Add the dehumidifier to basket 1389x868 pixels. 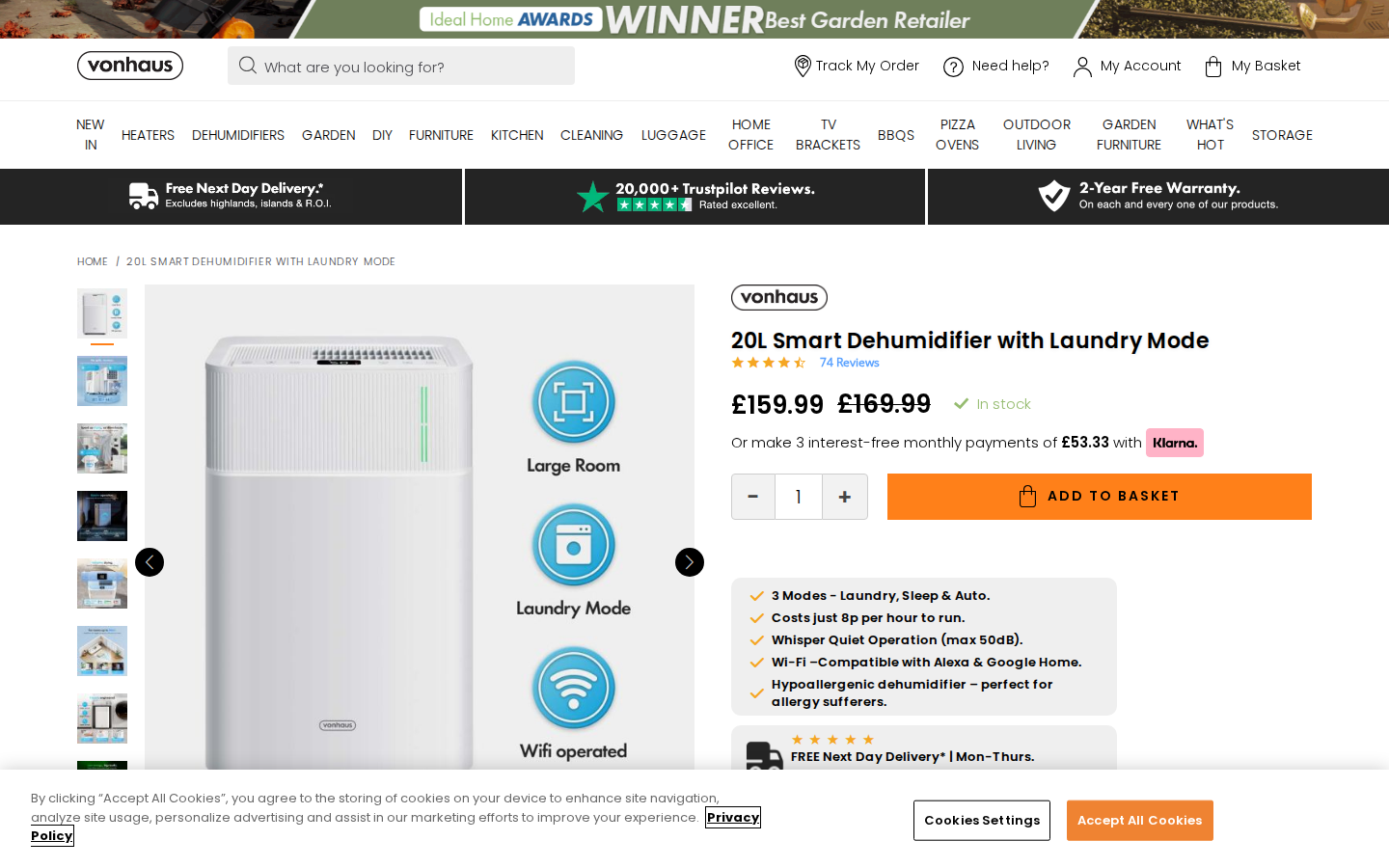pos(1099,497)
